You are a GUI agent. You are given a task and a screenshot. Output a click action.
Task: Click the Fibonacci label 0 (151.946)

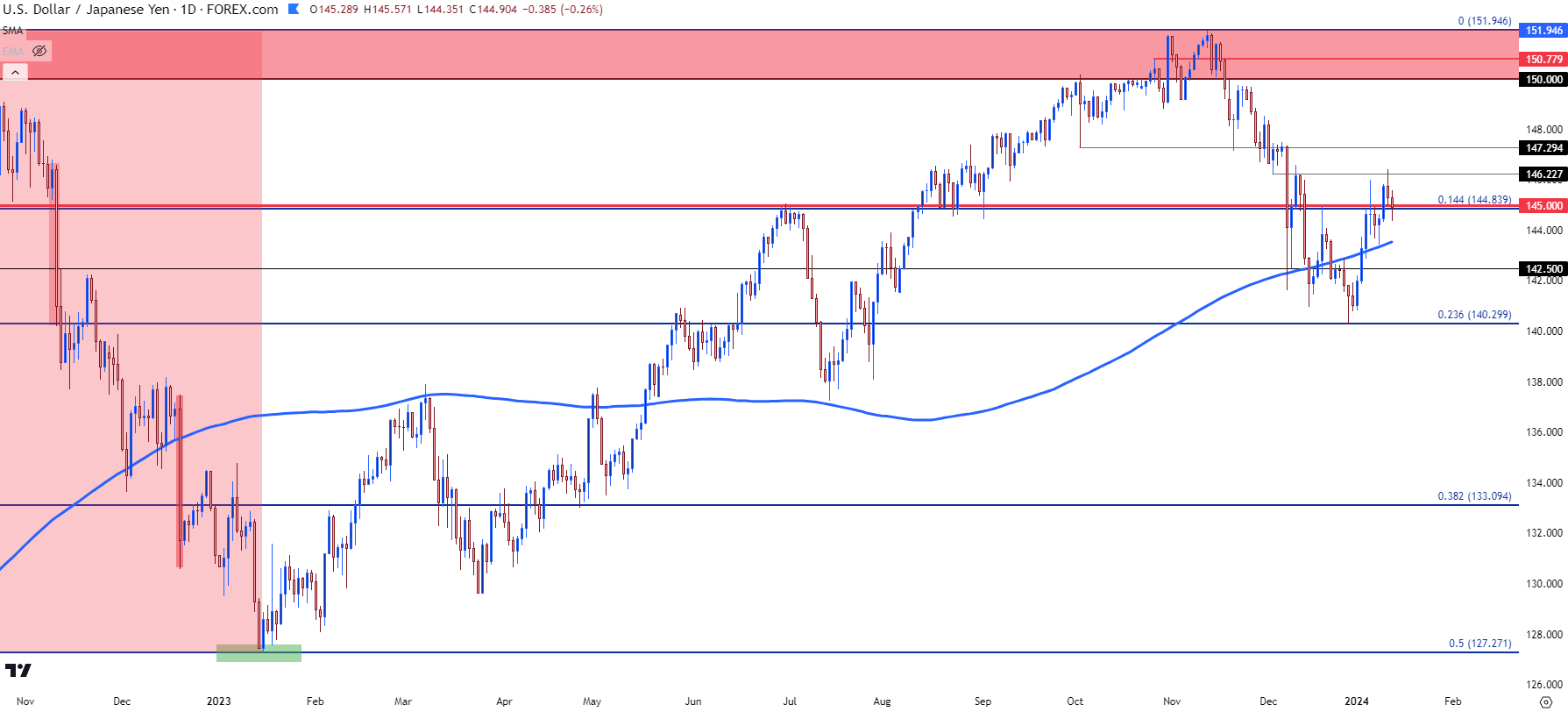1485,21
